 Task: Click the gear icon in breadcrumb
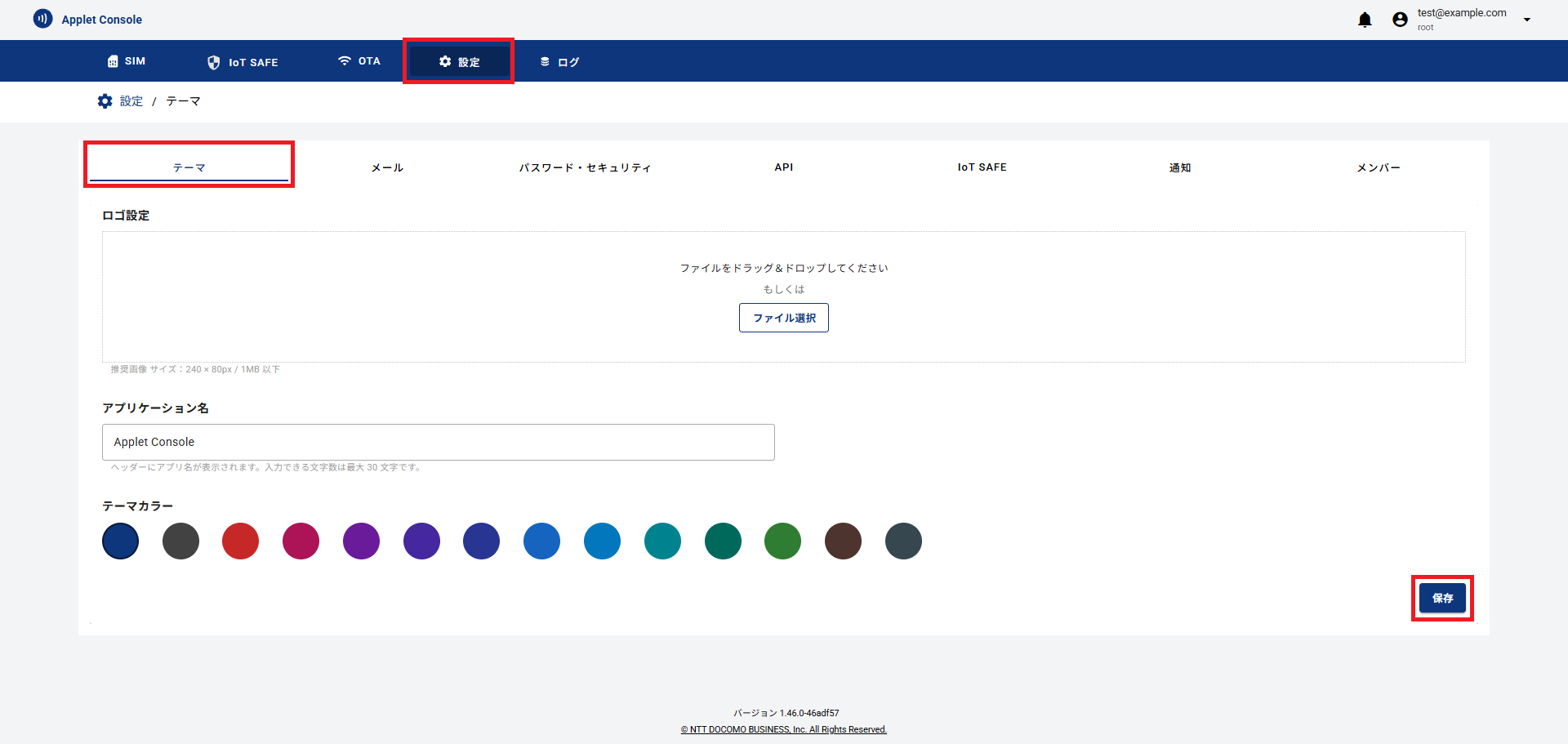(x=105, y=101)
